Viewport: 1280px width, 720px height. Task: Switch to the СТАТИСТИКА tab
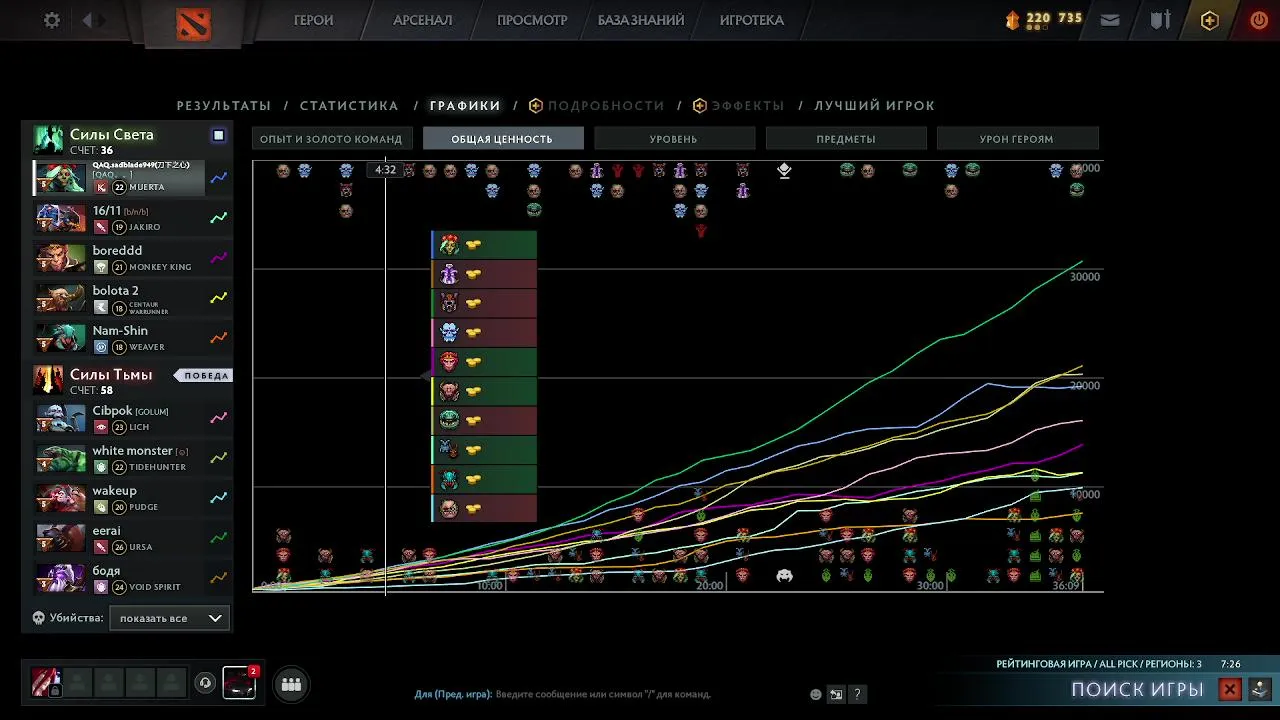pyautogui.click(x=349, y=105)
